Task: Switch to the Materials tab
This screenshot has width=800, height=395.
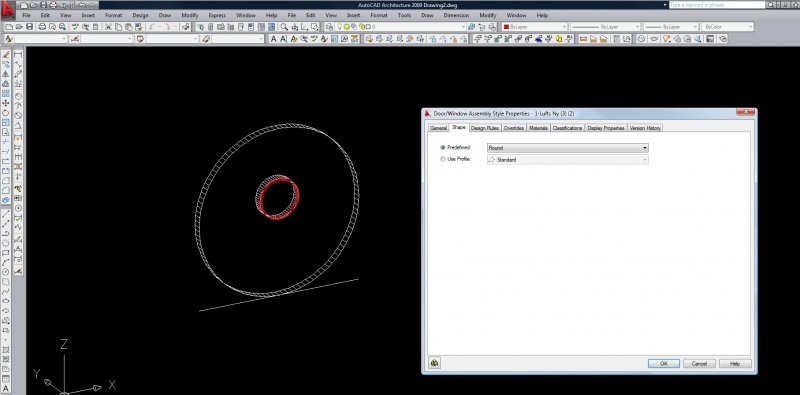Action: coord(538,128)
